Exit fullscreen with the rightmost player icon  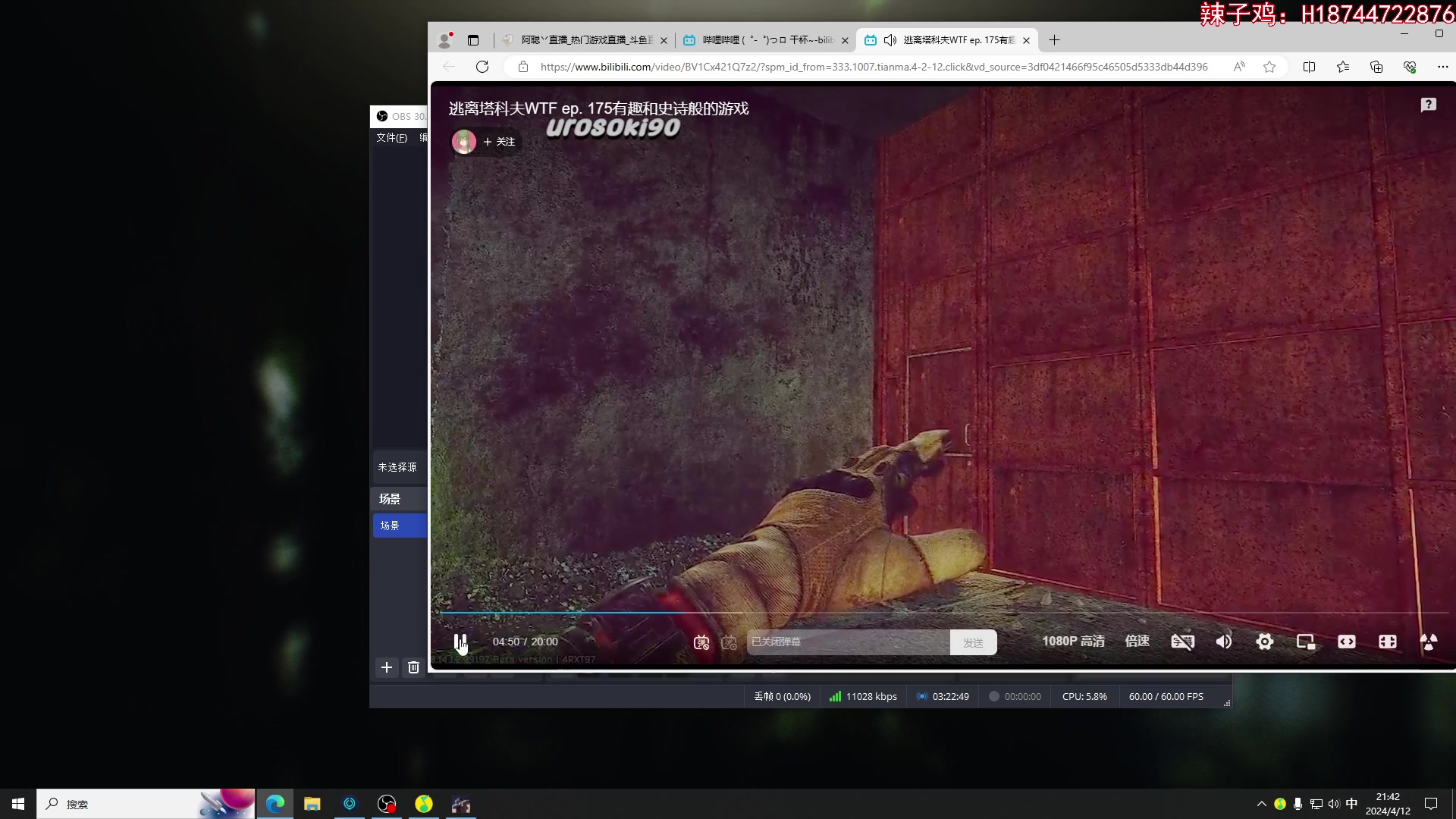point(1429,642)
